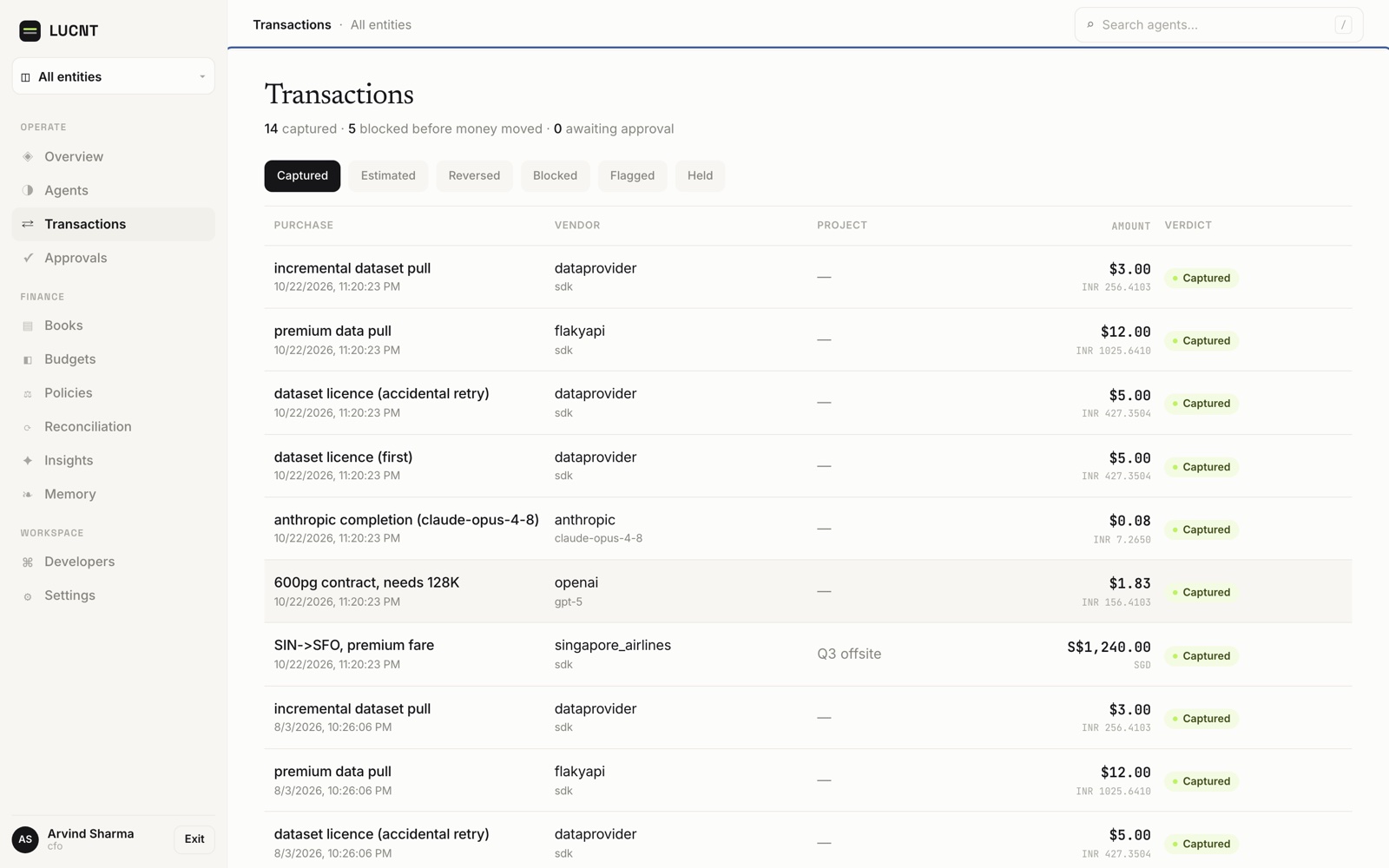
Task: Open the Overview sidebar icon
Action: pos(28,157)
